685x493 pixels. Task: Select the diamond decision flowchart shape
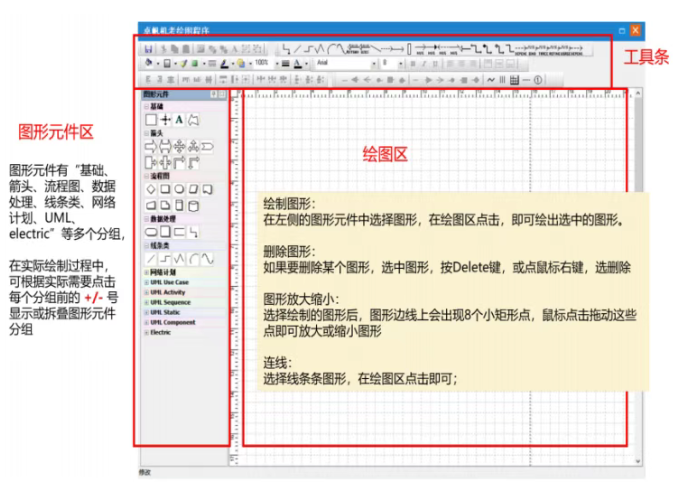click(x=151, y=188)
